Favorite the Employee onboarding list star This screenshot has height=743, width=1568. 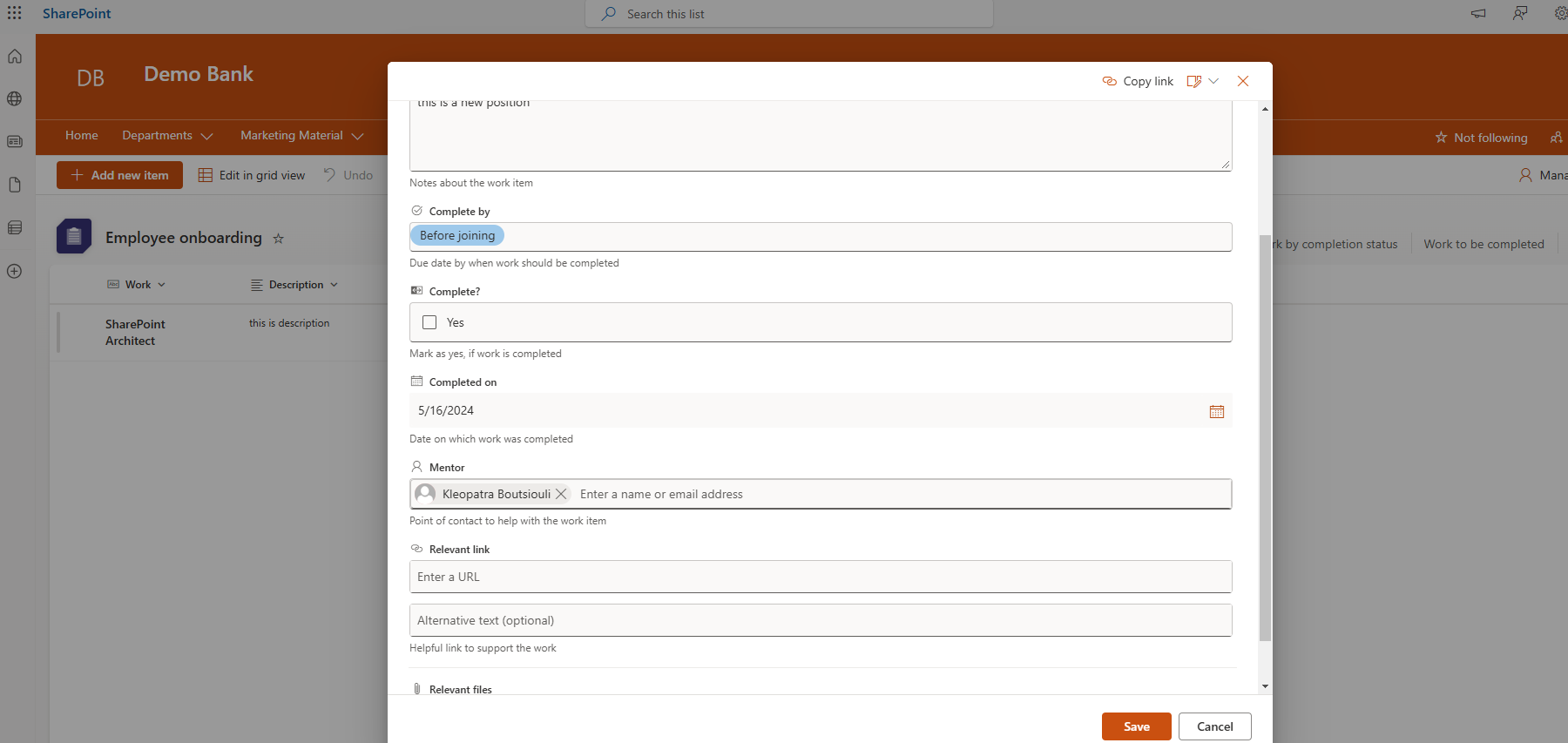(x=279, y=238)
